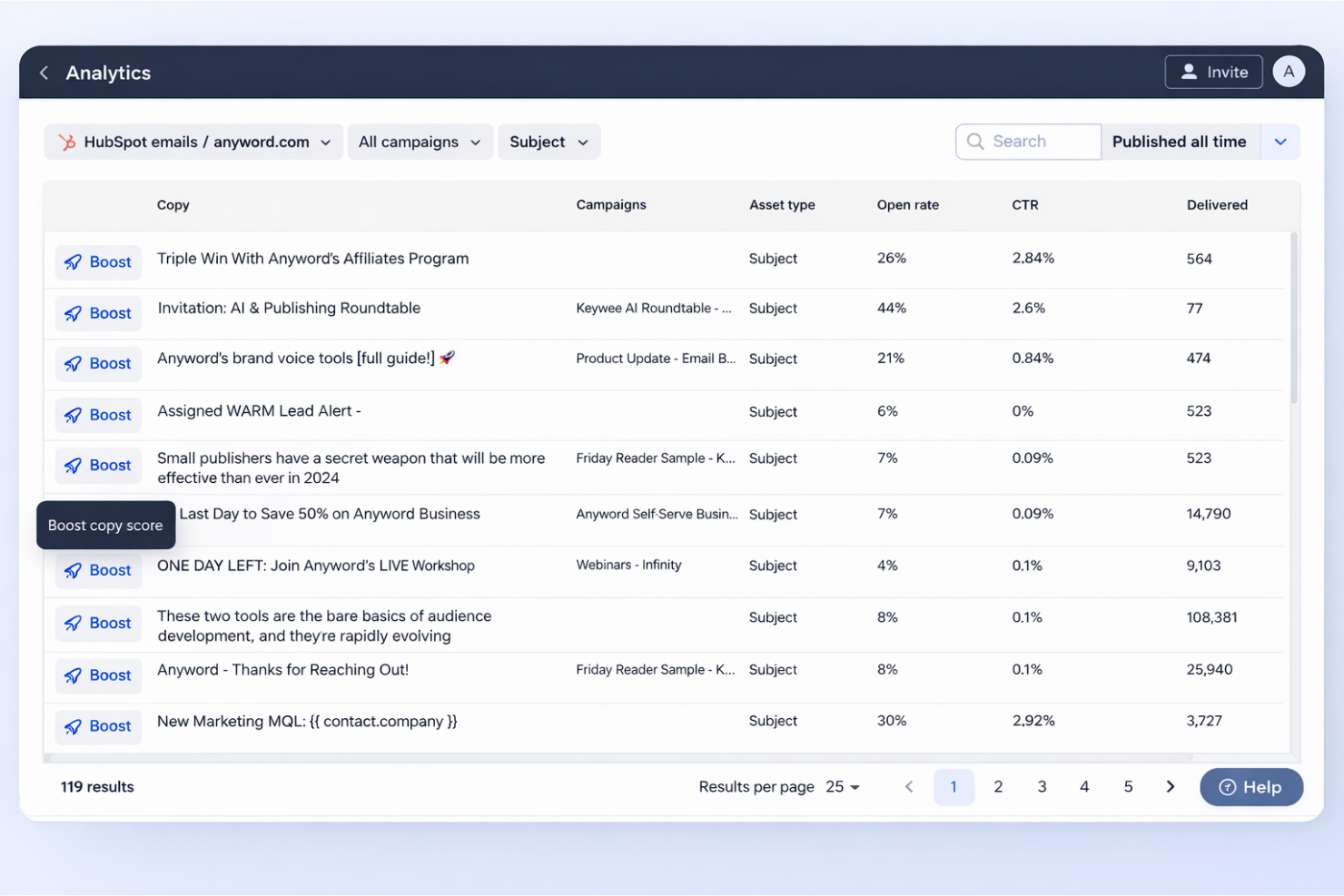This screenshot has width=1344, height=896.
Task: Open the All campaigns dropdown
Action: pyautogui.click(x=420, y=142)
